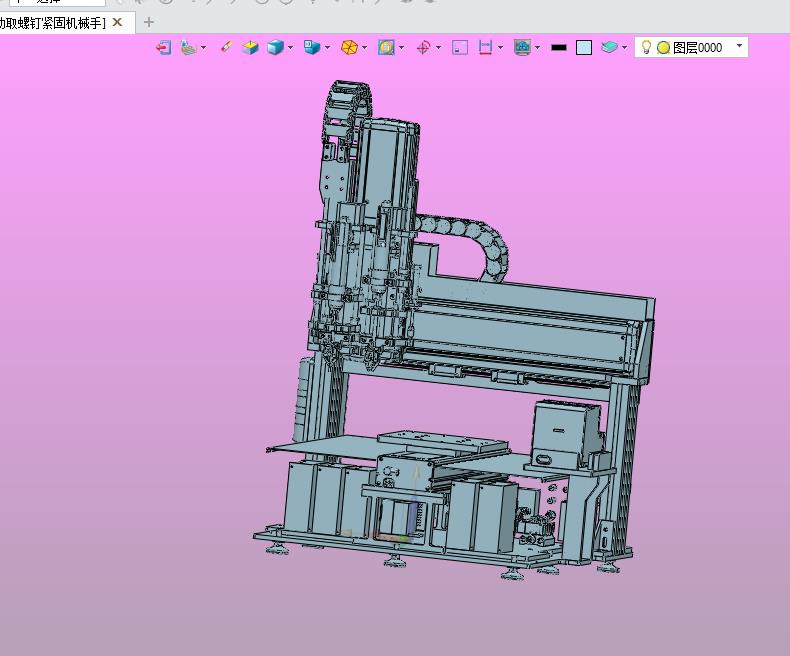This screenshot has width=790, height=656.
Task: Select the dimension measure icon
Action: [485, 47]
